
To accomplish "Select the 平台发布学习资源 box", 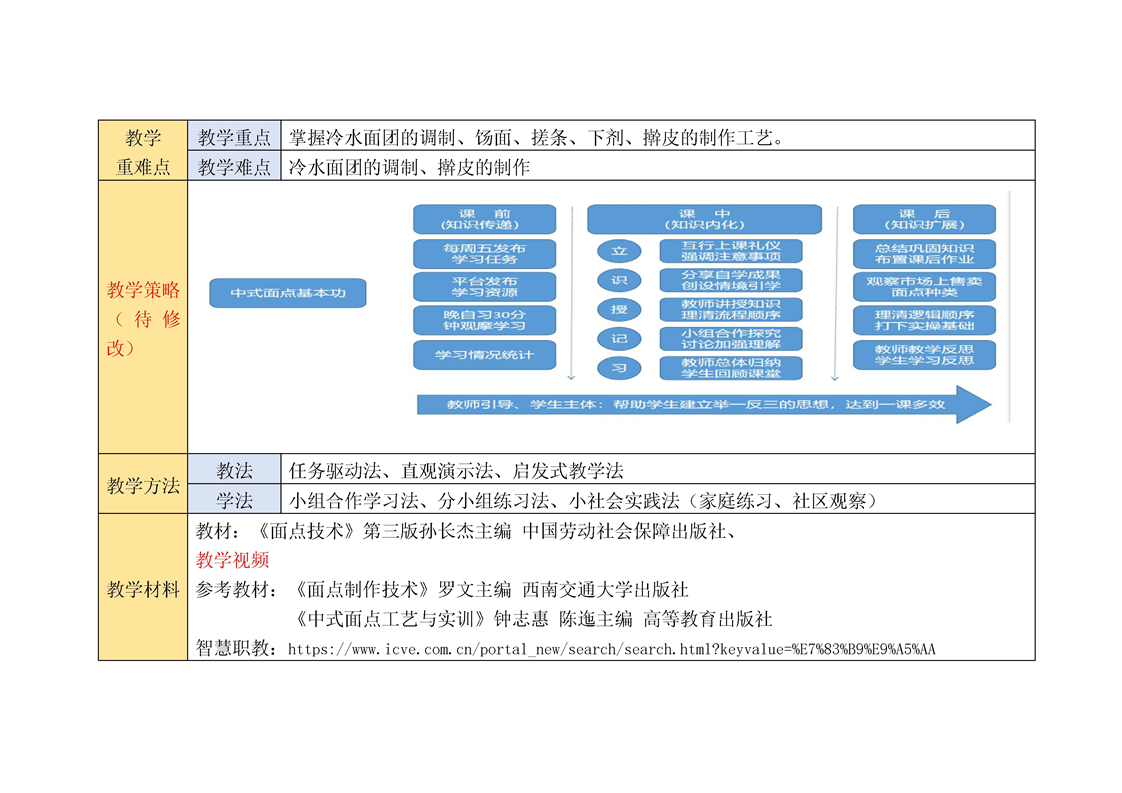I will 484,287.
